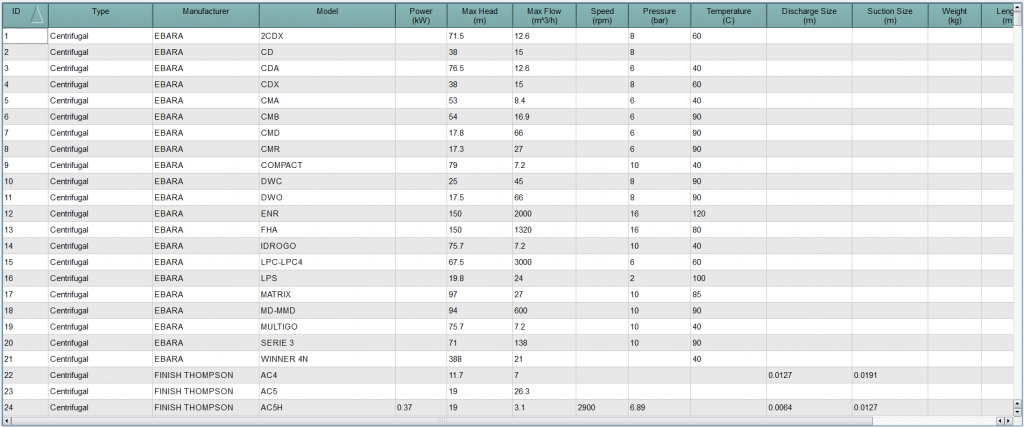The width and height of the screenshot is (1024, 427).
Task: Sort by Suction Size column
Action: coord(889,14)
